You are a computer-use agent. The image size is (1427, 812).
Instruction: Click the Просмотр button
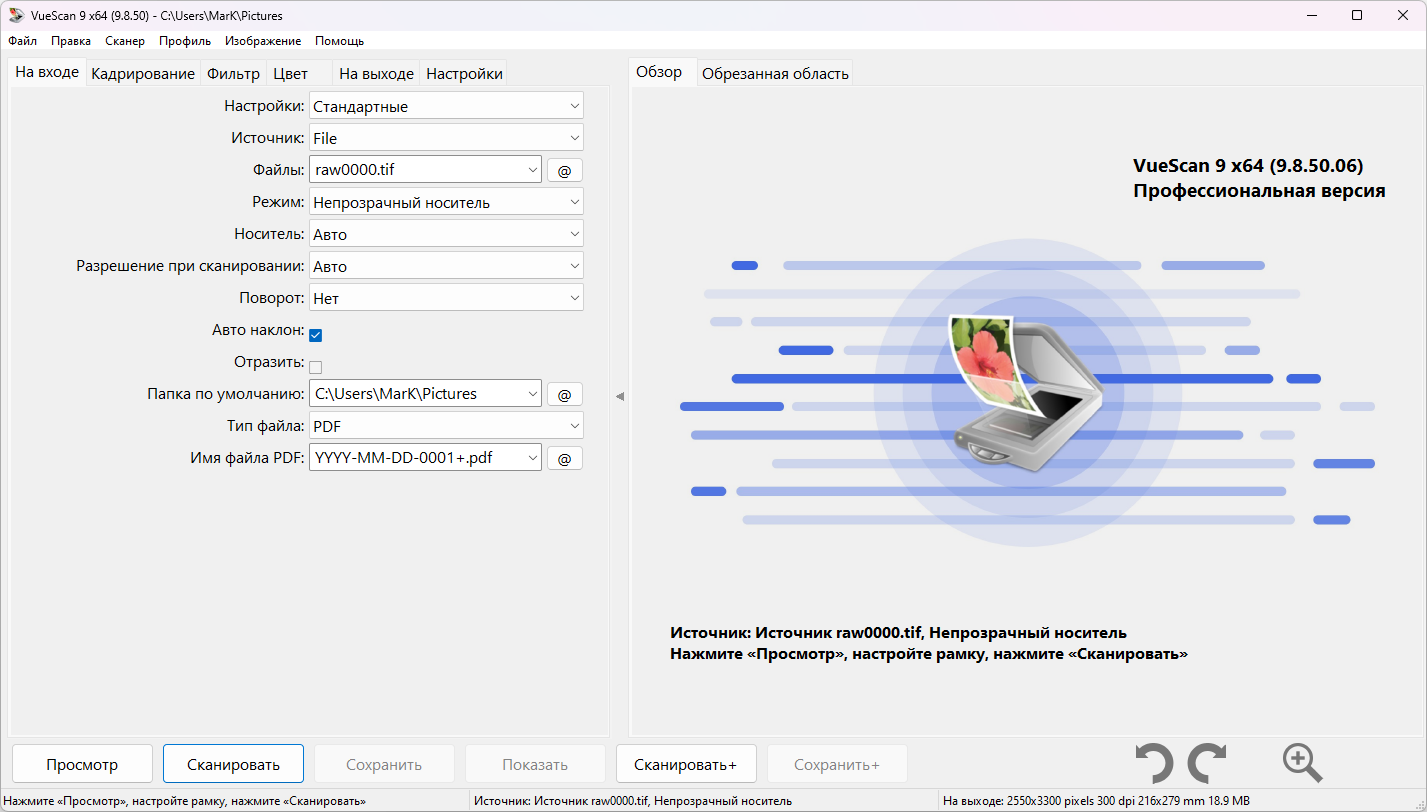82,764
